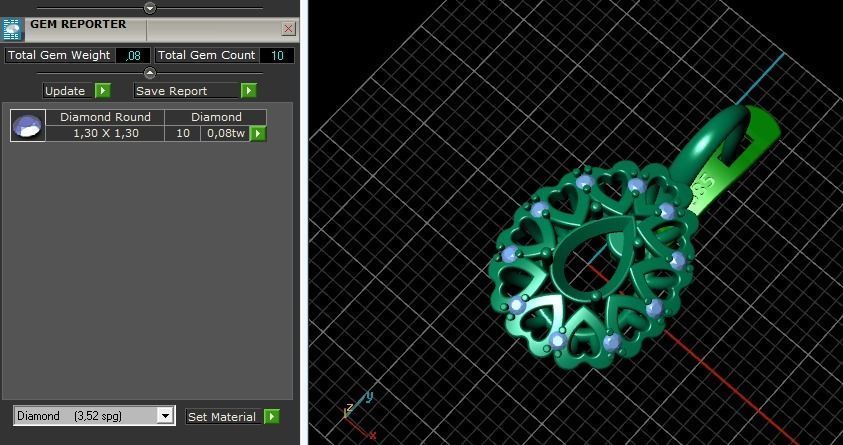Click the Set Material label
The image size is (843, 445).
222,417
